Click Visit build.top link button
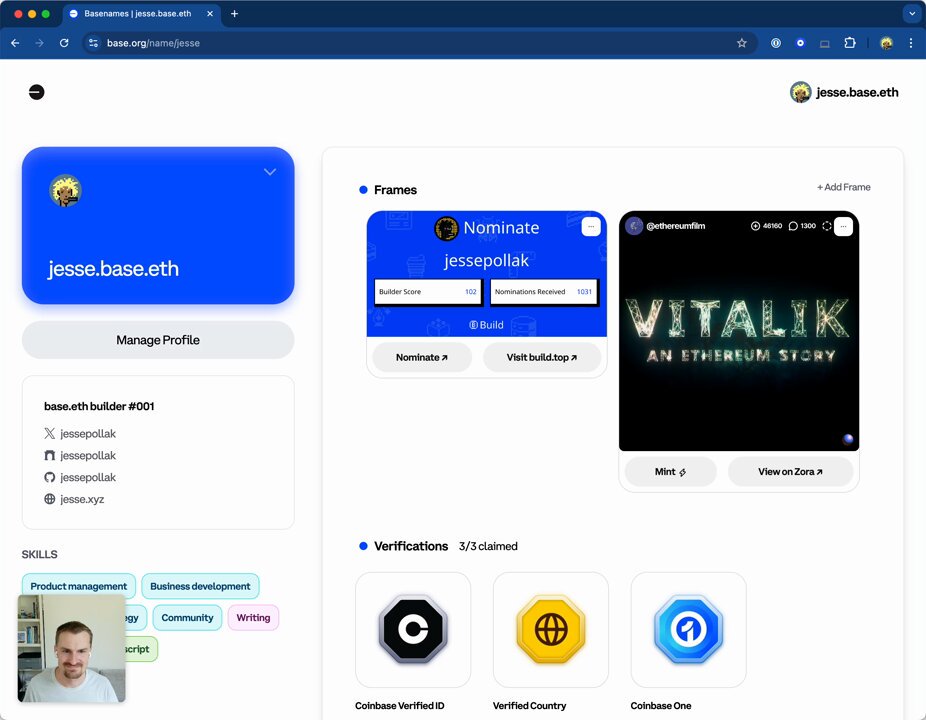Screen dimensions: 926x720 [542, 357]
